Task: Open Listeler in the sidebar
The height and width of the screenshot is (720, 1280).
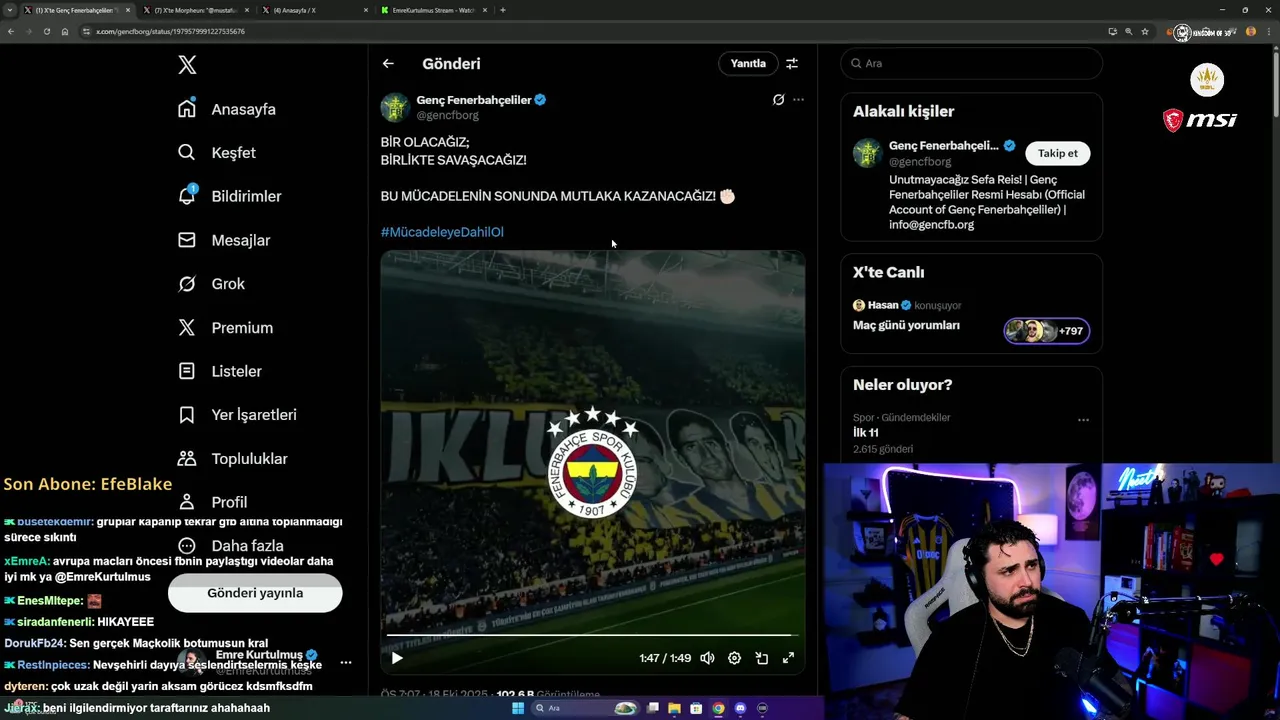Action: tap(220, 371)
